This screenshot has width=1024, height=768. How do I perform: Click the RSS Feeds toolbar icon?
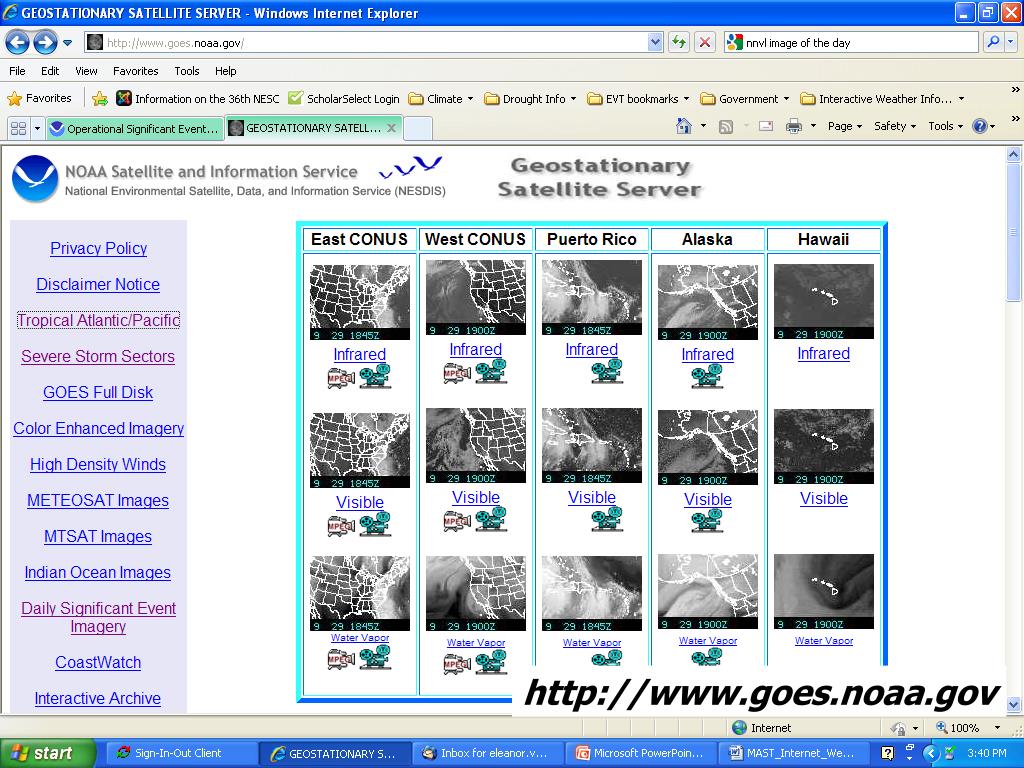pos(726,127)
